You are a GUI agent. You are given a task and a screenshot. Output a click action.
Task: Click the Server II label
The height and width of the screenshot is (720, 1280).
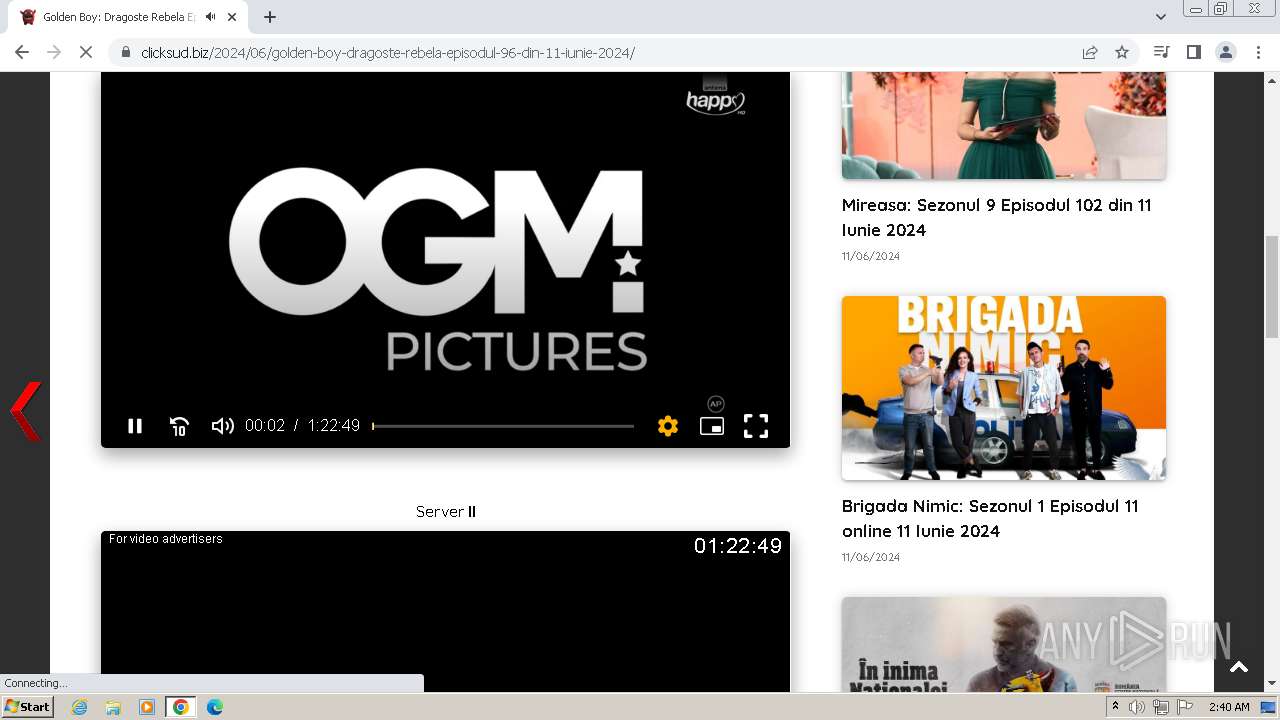[x=446, y=511]
